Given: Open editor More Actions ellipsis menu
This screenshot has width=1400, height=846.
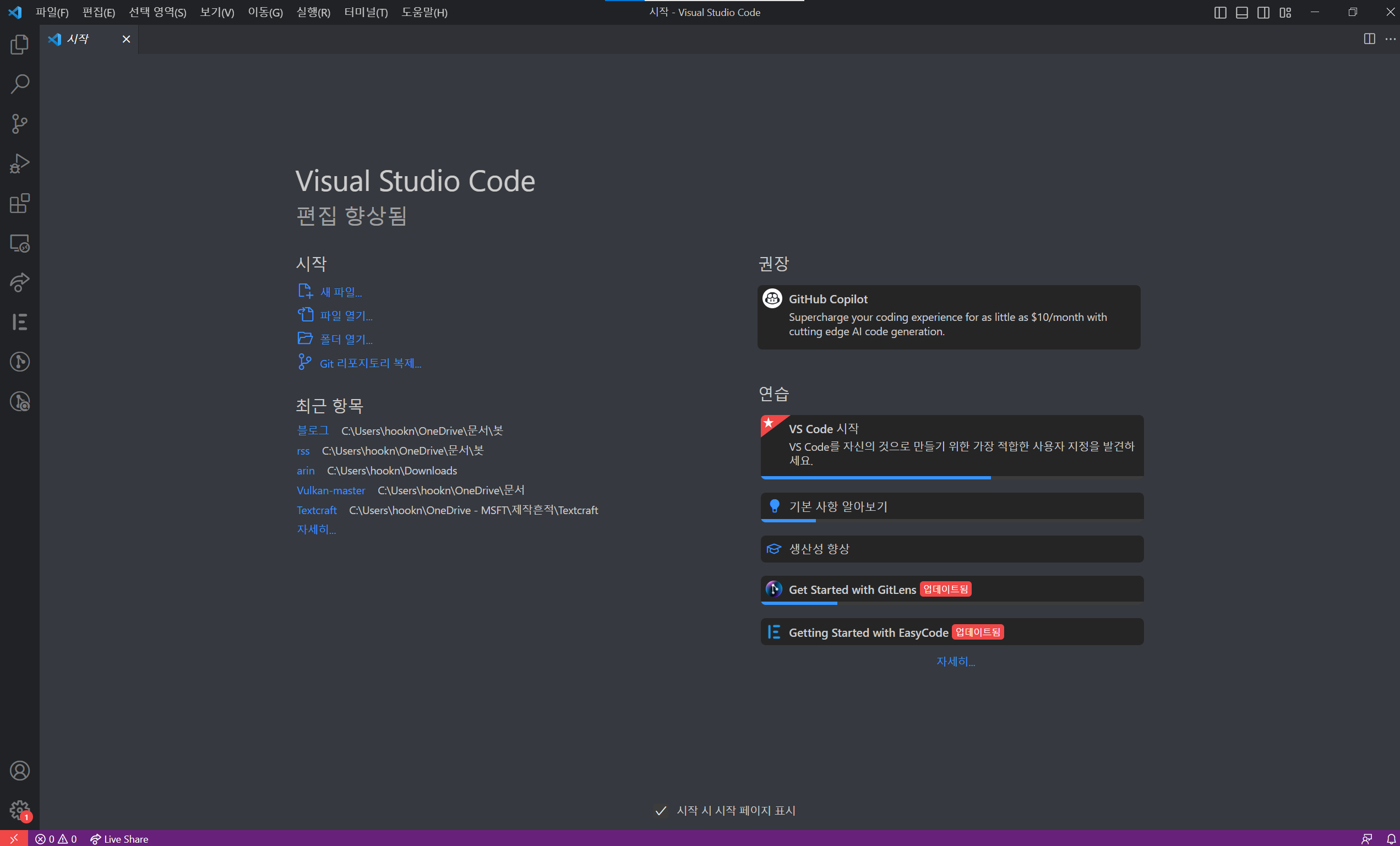Looking at the screenshot, I should point(1390,39).
